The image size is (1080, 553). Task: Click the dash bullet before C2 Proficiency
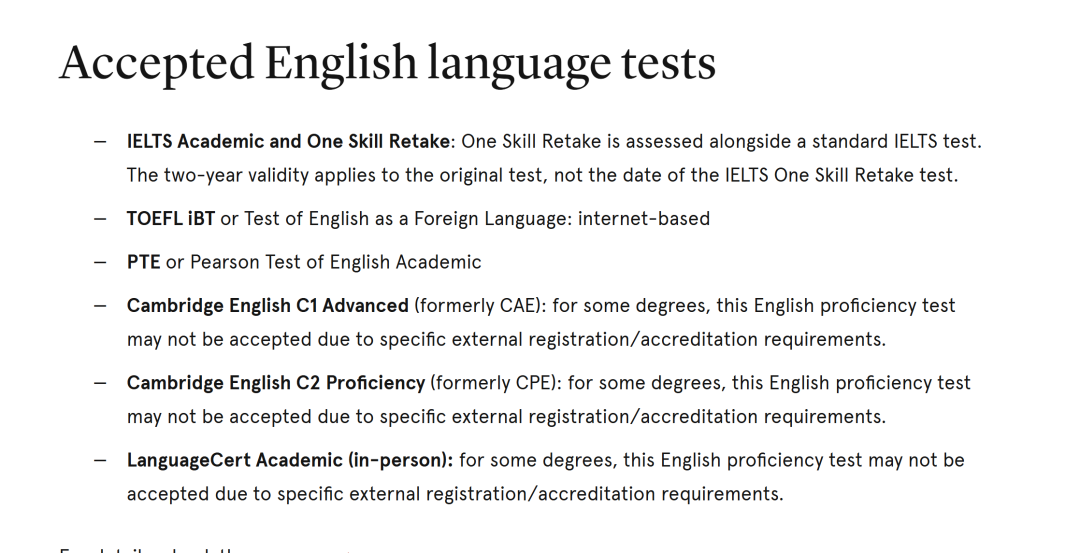point(101,383)
